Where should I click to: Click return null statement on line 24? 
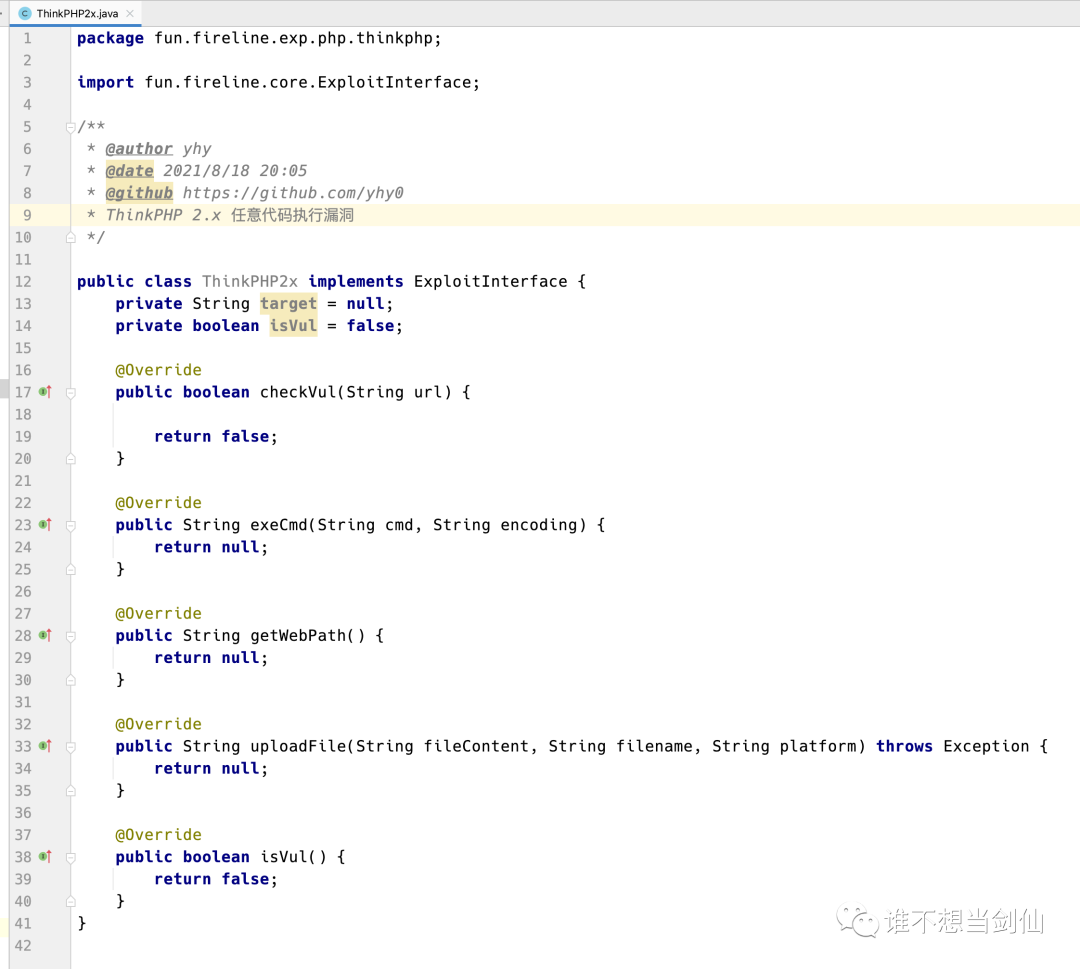211,547
